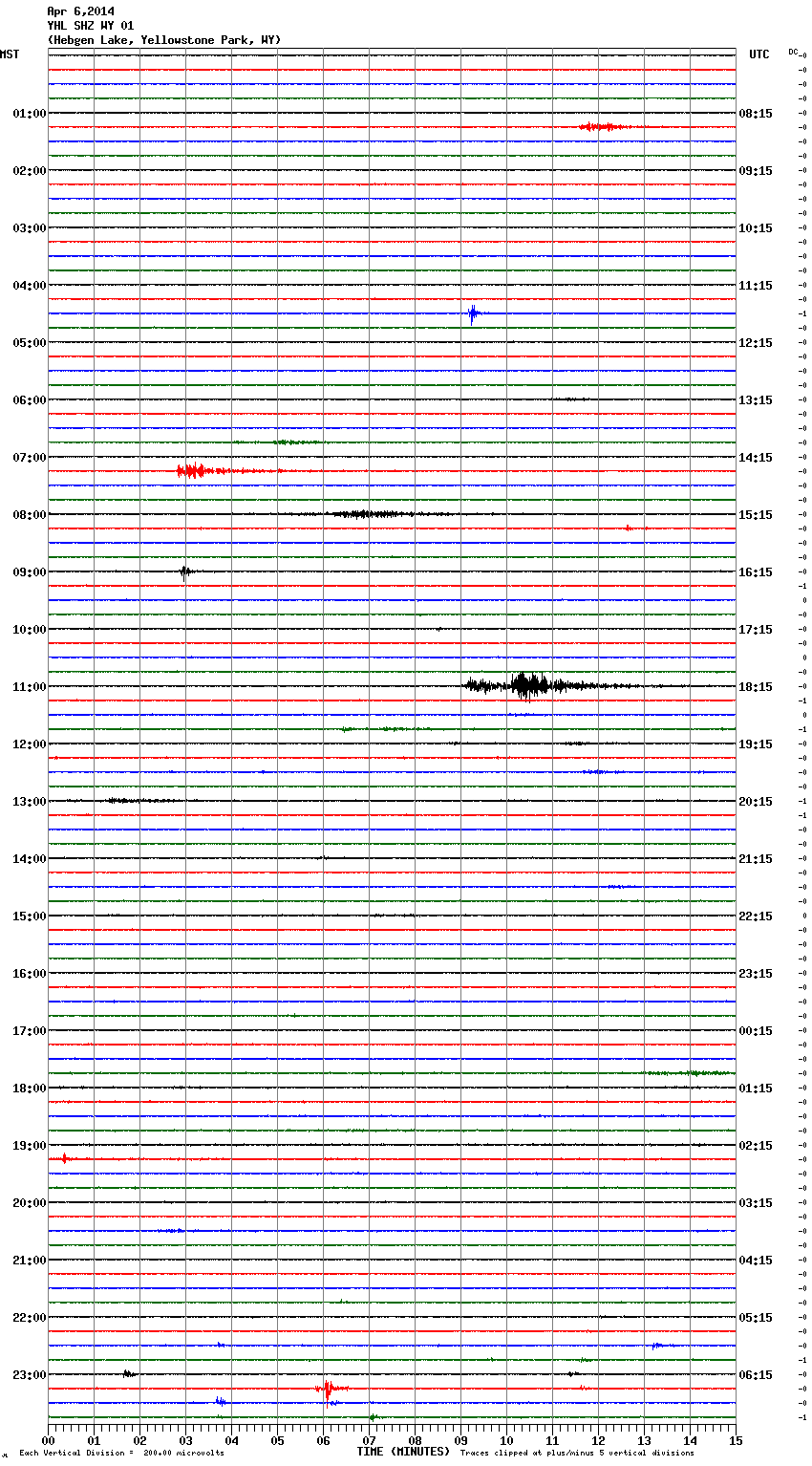Click minute tick label 09 on bottom axis
This screenshot has height=1466, width=812.
(x=460, y=1440)
